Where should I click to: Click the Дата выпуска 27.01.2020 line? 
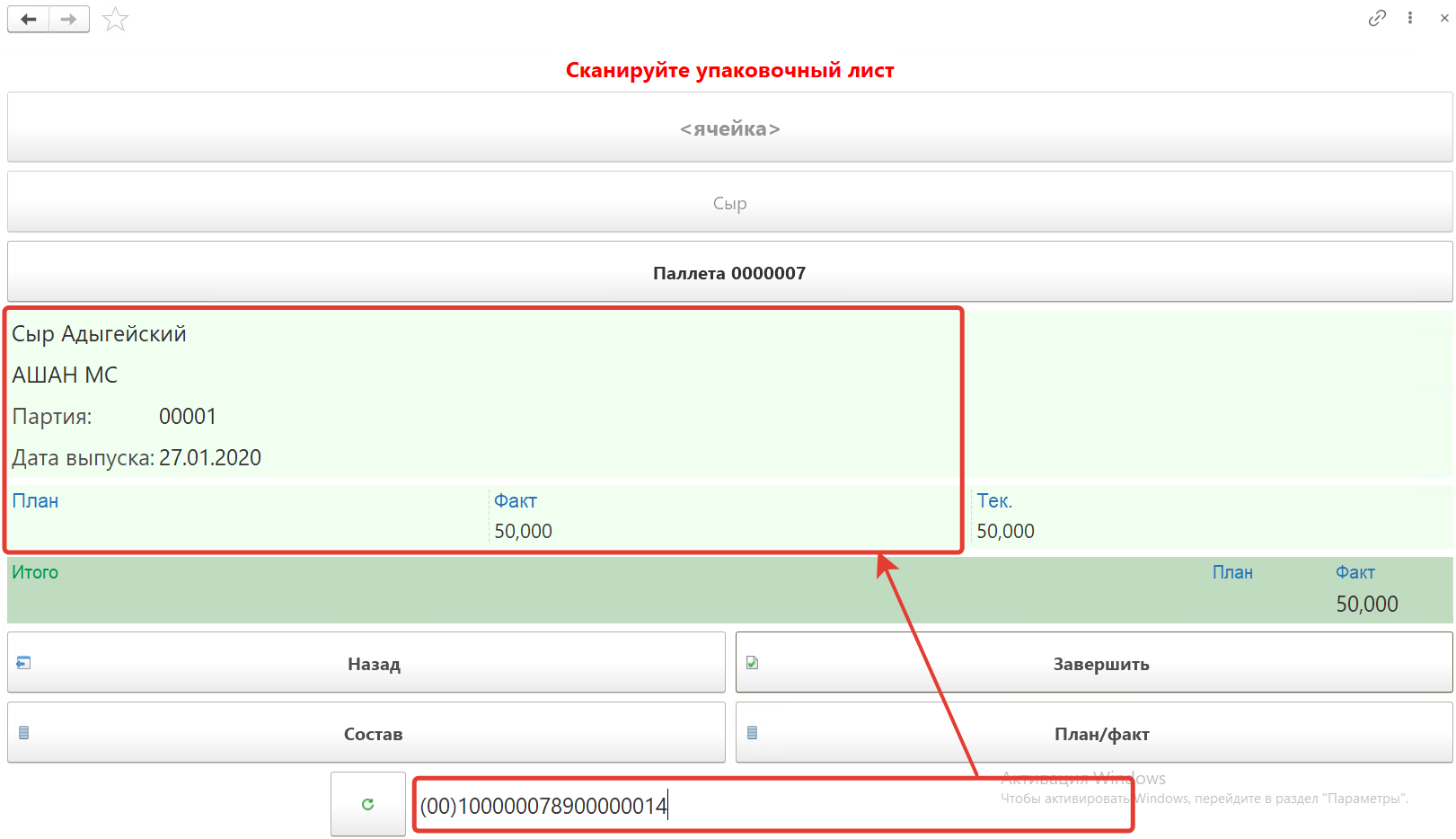pos(137,458)
